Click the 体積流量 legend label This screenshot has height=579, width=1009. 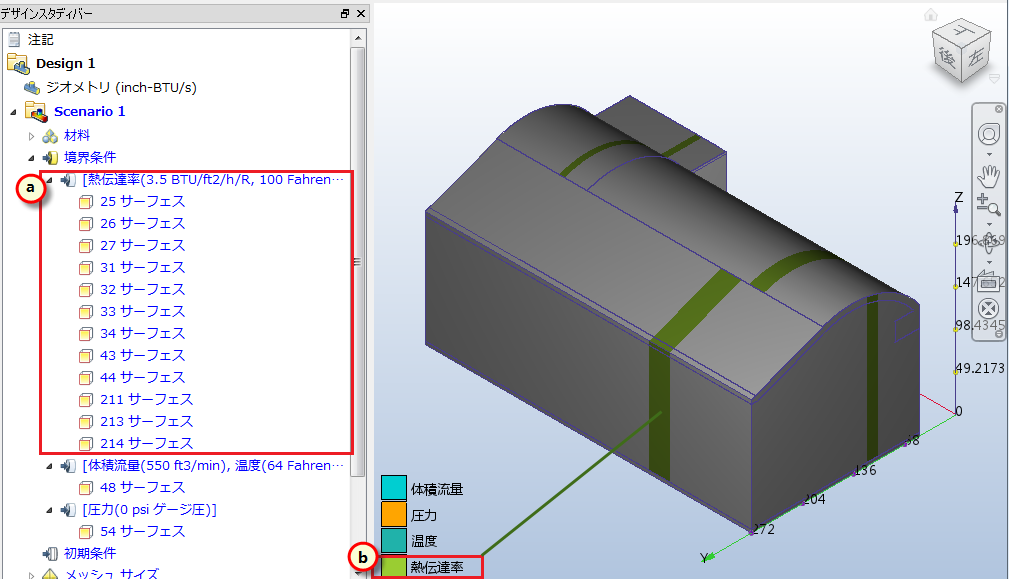[437, 490]
